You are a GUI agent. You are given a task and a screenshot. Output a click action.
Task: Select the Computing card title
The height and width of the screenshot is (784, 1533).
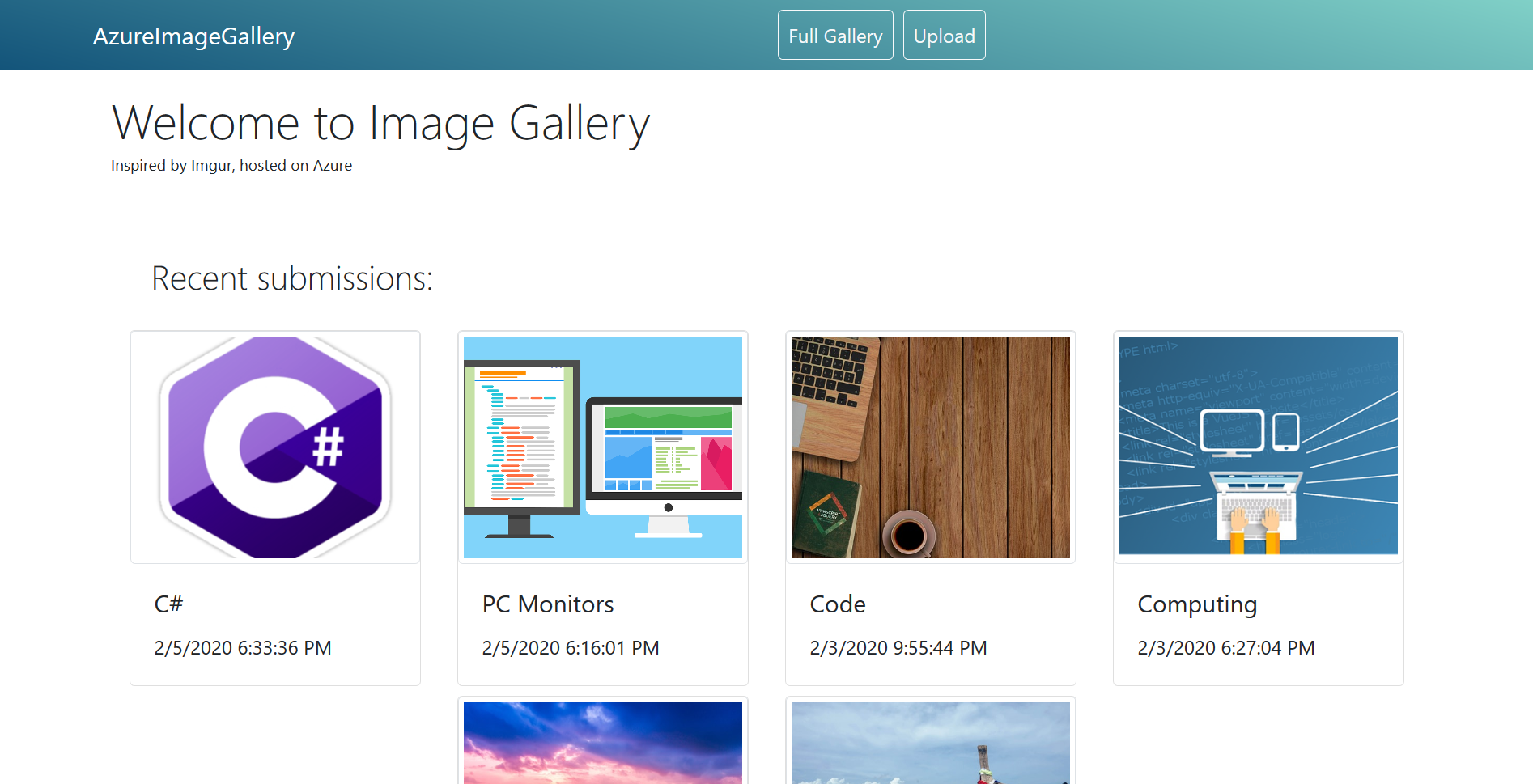coord(1197,605)
